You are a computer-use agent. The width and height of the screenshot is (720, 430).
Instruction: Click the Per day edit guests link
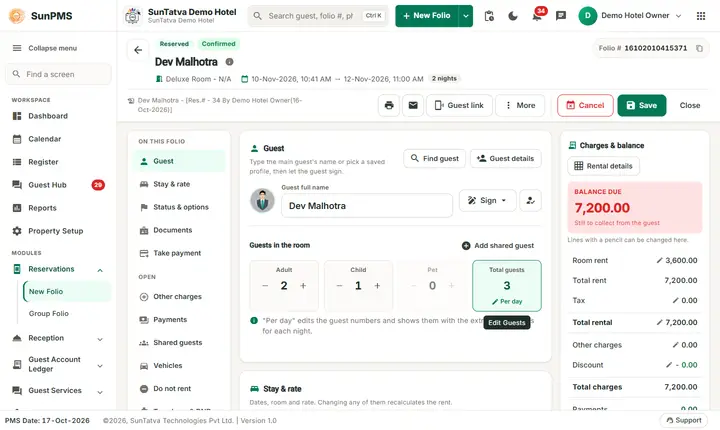507,301
